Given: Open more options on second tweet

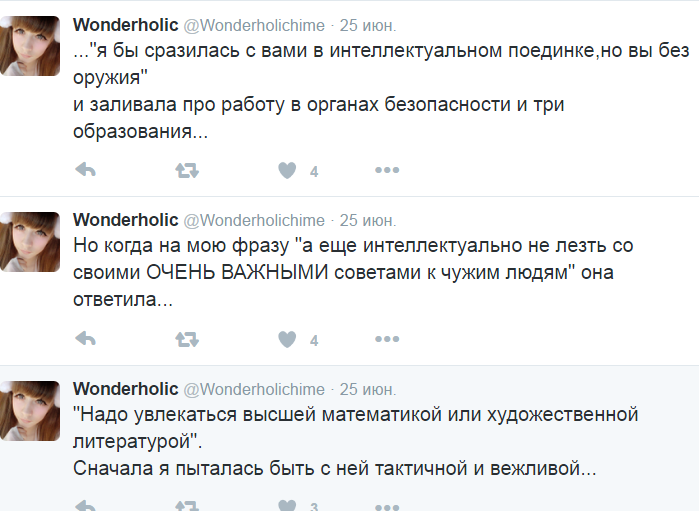Looking at the screenshot, I should 387,339.
